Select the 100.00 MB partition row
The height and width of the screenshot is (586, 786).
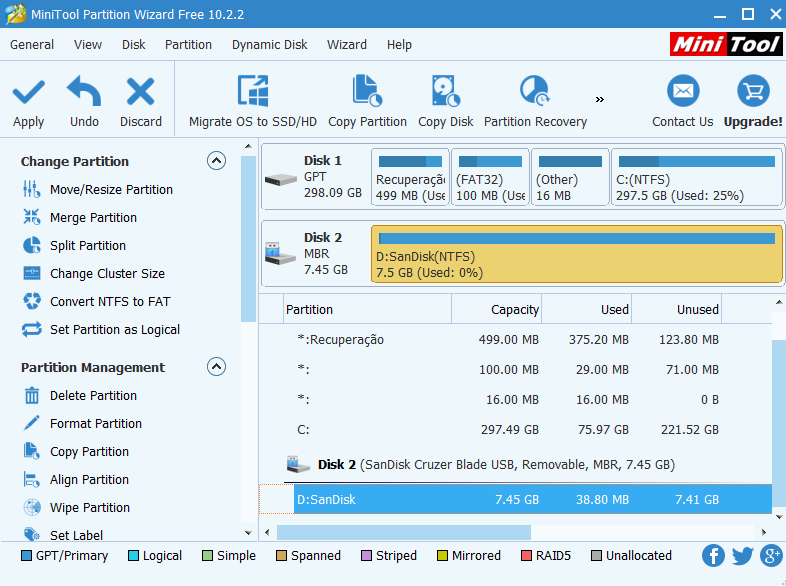click(x=515, y=369)
